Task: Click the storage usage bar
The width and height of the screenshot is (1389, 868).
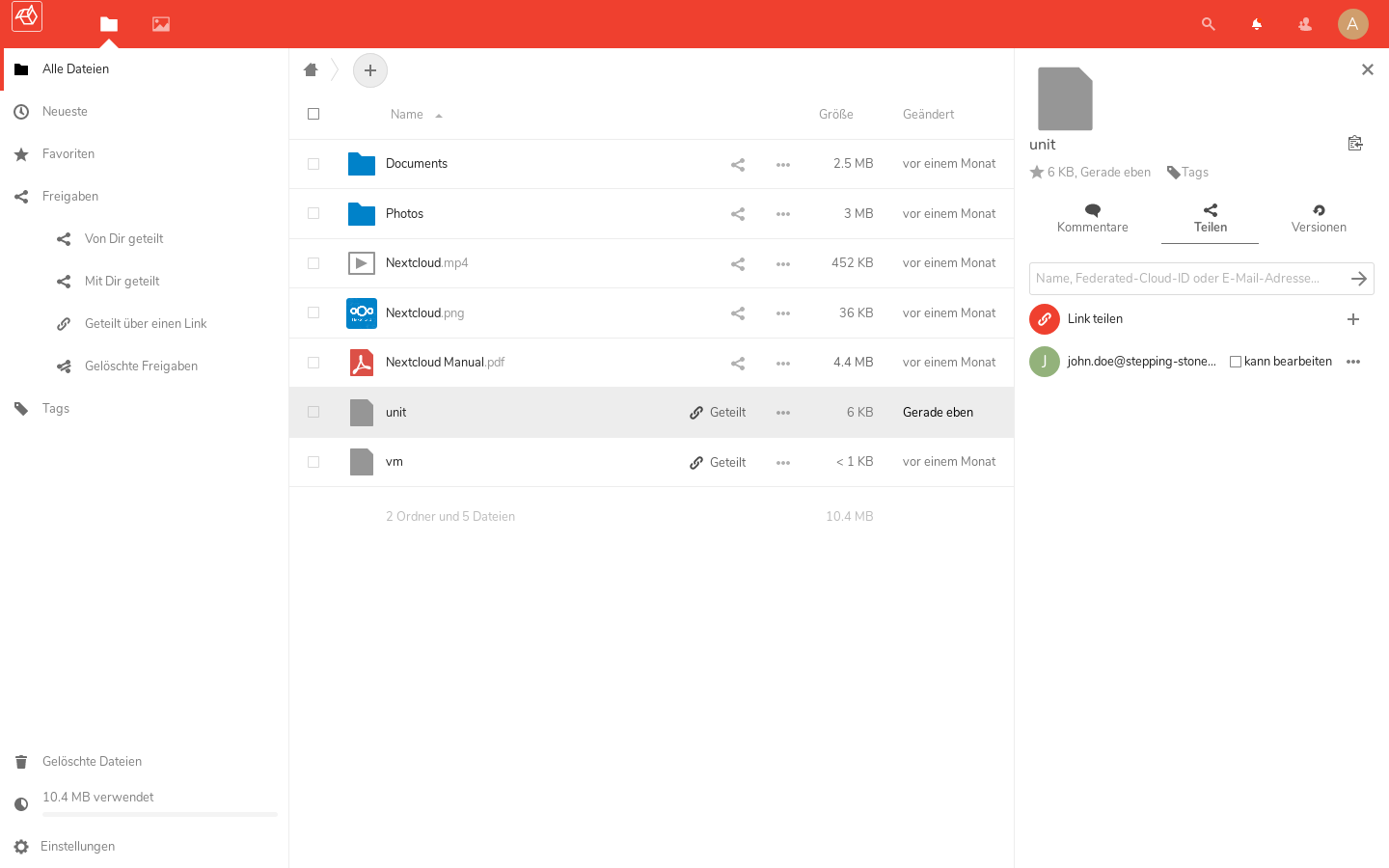Action: coord(159,814)
